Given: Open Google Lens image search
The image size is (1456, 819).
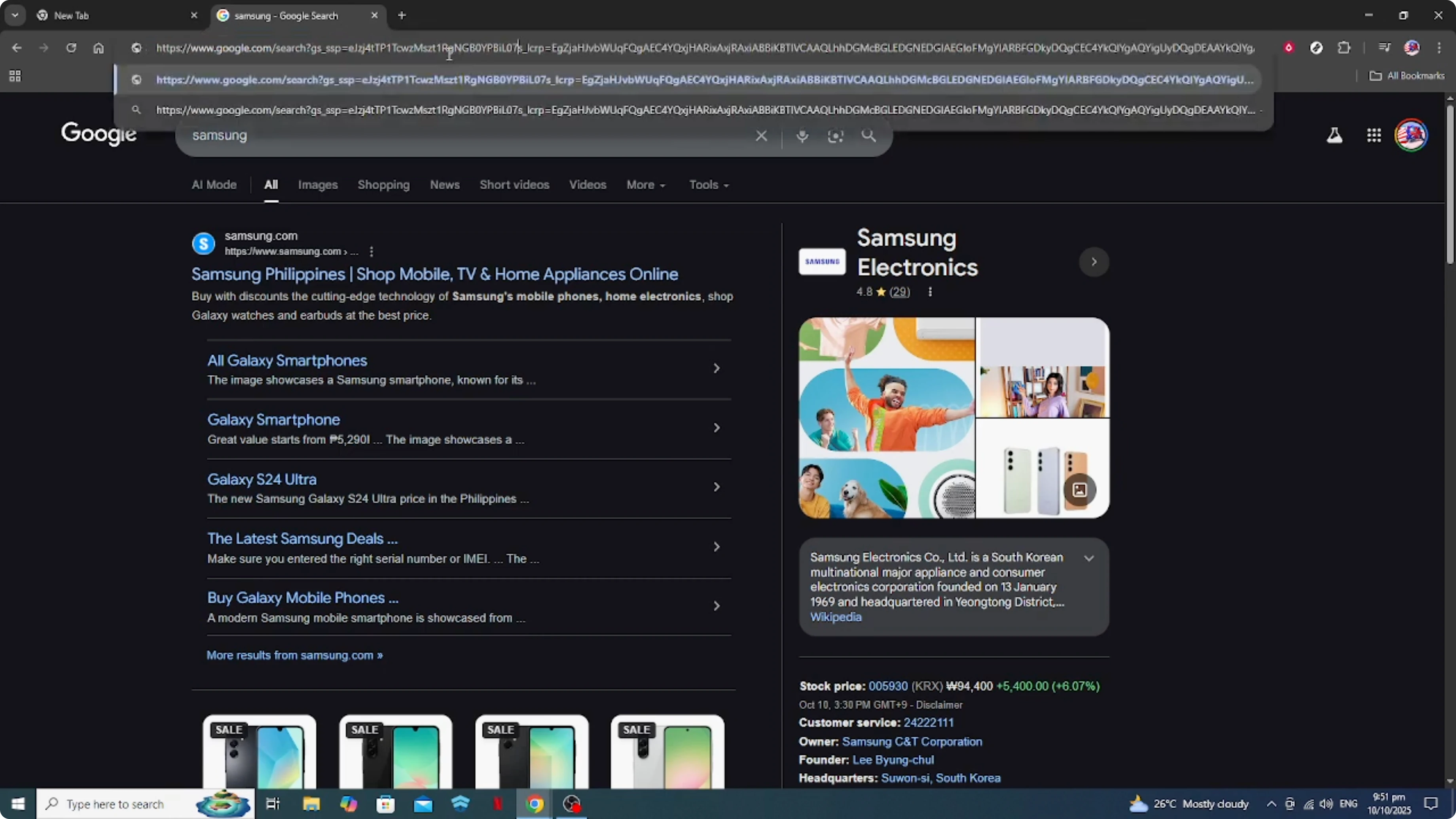Looking at the screenshot, I should (x=835, y=136).
